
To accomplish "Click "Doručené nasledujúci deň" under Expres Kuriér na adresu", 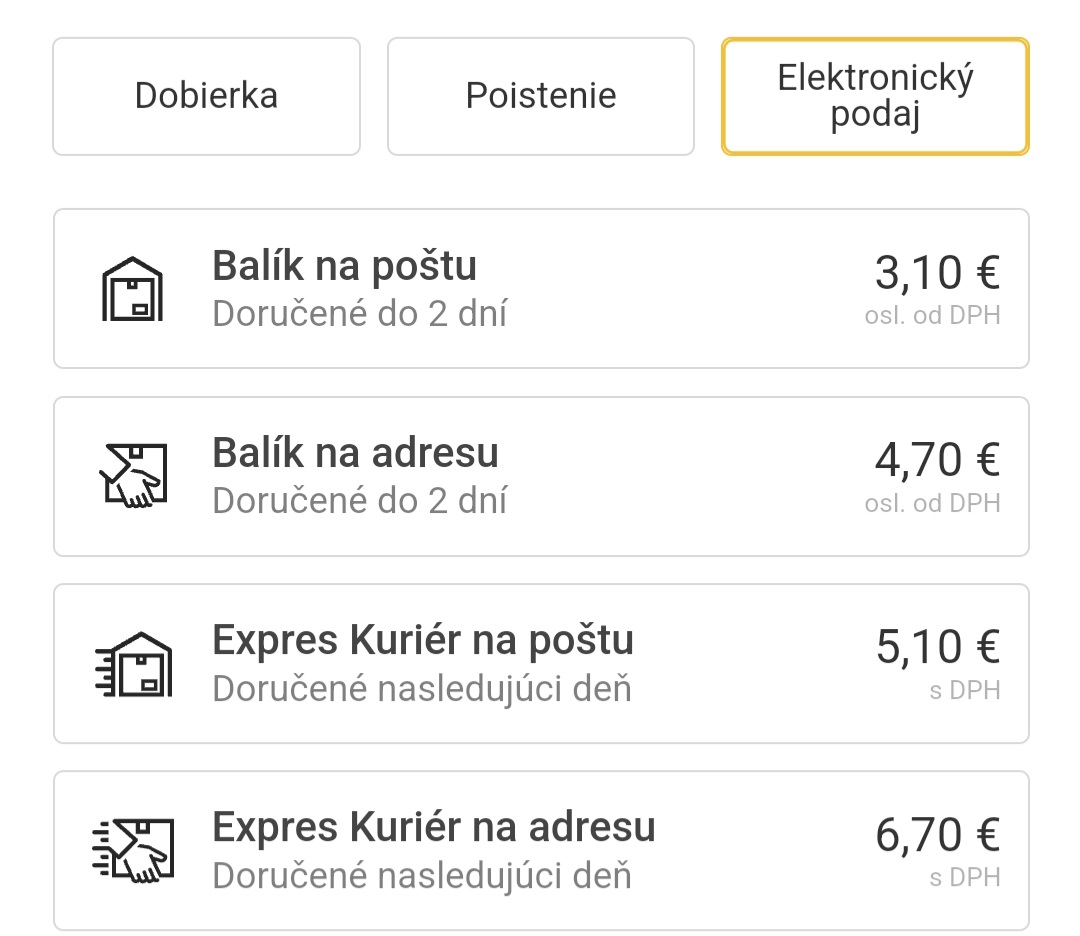I will click(x=422, y=876).
